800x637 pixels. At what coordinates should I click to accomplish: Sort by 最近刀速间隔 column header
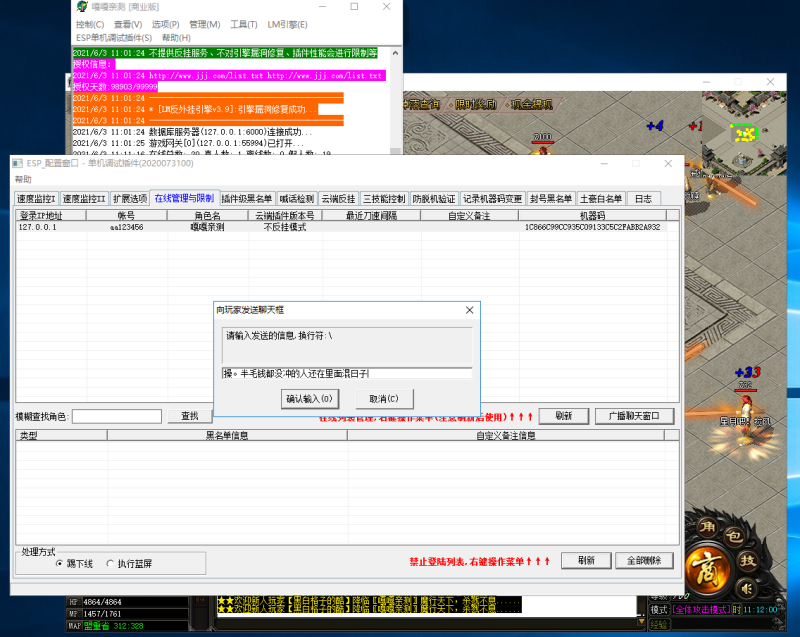[x=371, y=215]
